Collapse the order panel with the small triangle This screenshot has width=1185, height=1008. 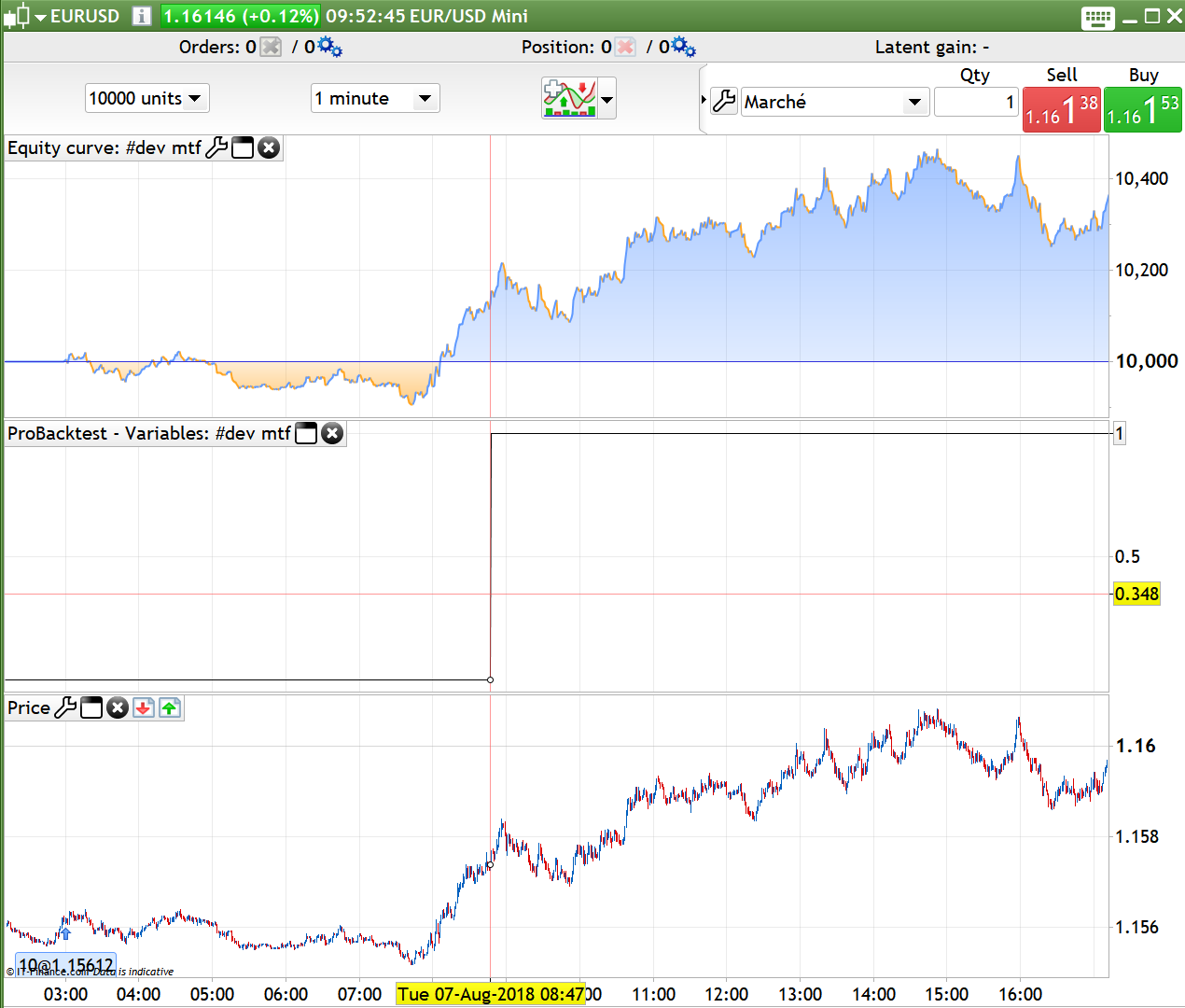pos(704,100)
